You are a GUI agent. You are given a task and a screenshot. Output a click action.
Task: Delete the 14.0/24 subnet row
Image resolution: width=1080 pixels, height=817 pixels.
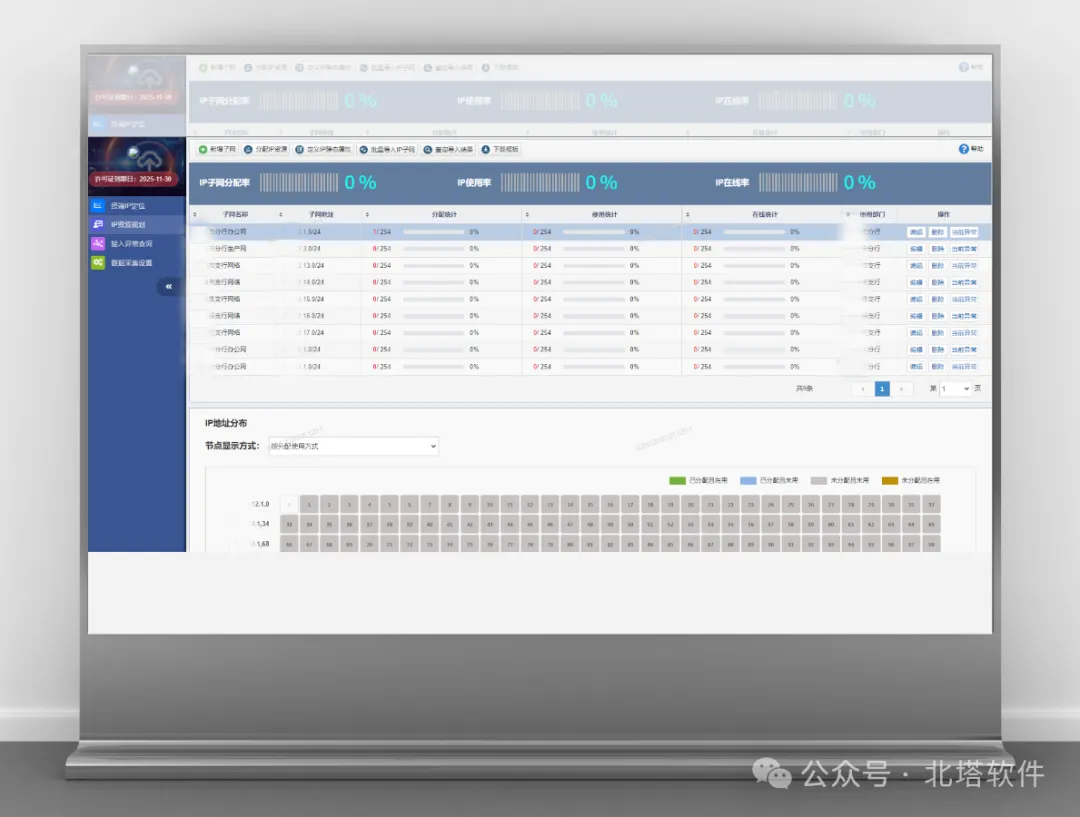point(937,282)
